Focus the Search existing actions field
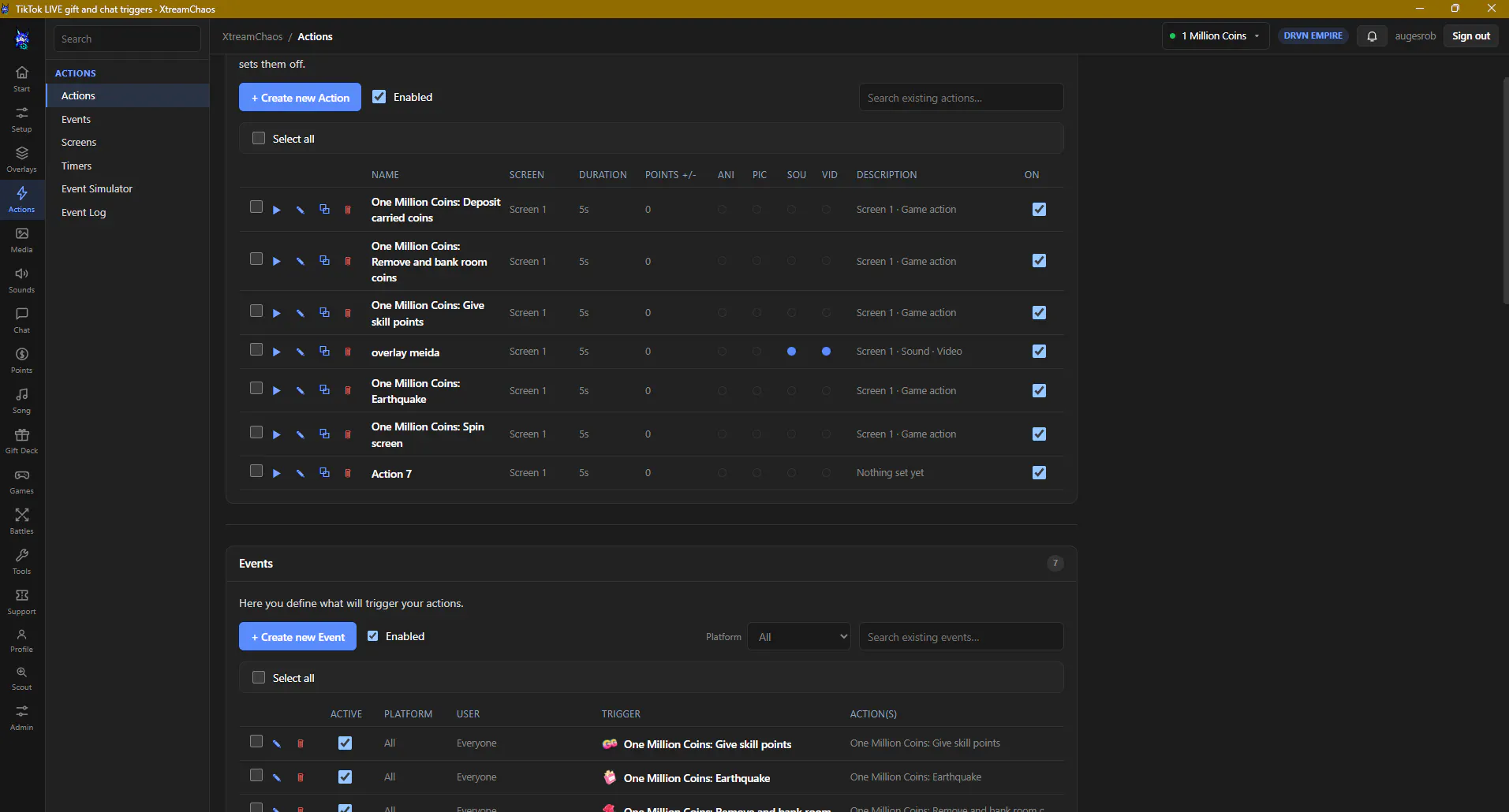 [961, 98]
